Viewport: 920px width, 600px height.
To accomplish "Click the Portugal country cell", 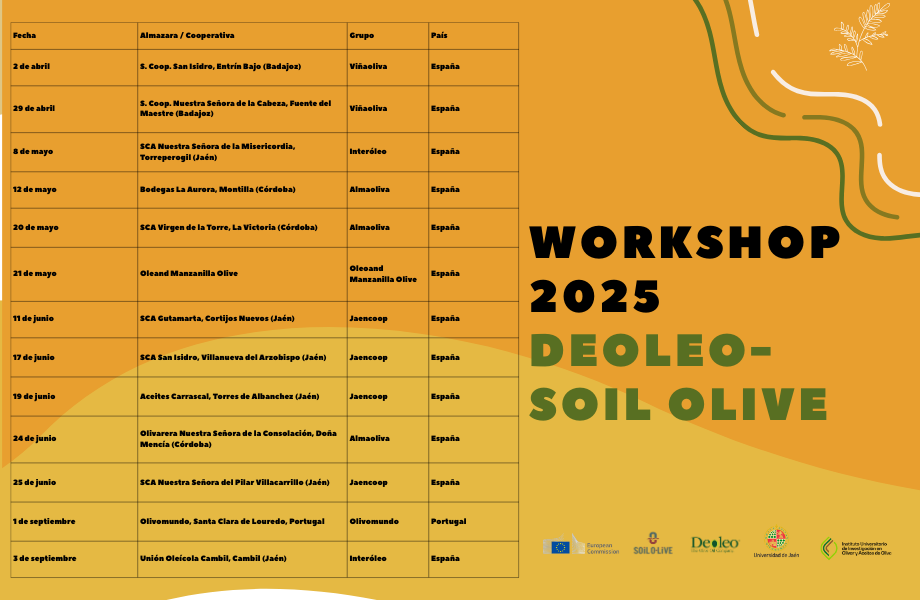I will point(448,521).
